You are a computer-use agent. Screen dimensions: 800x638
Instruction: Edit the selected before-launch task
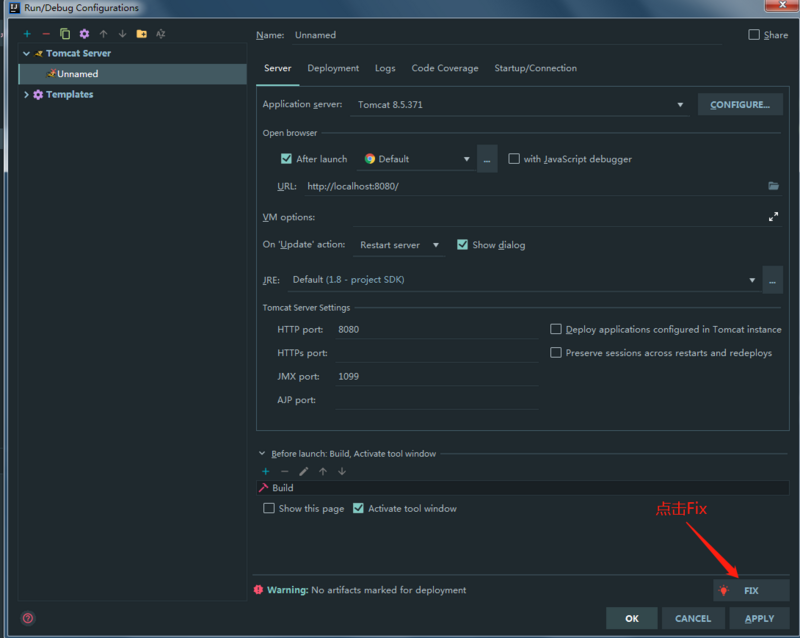tap(304, 471)
